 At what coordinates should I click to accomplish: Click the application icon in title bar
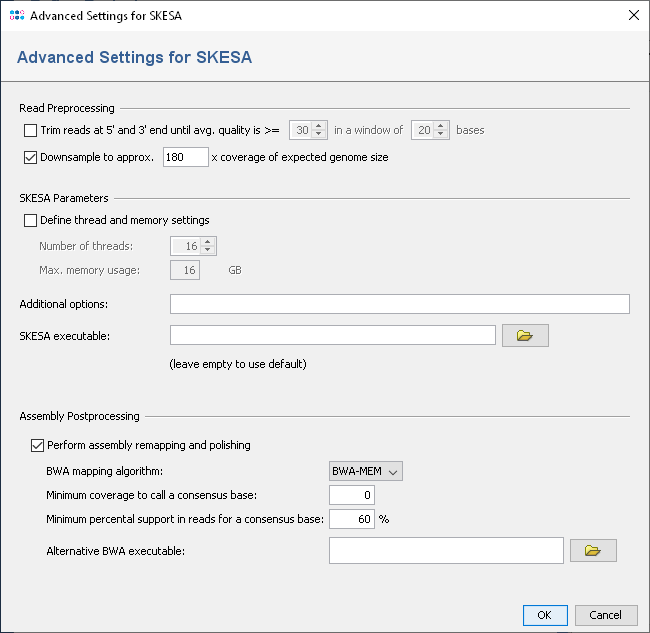14,15
